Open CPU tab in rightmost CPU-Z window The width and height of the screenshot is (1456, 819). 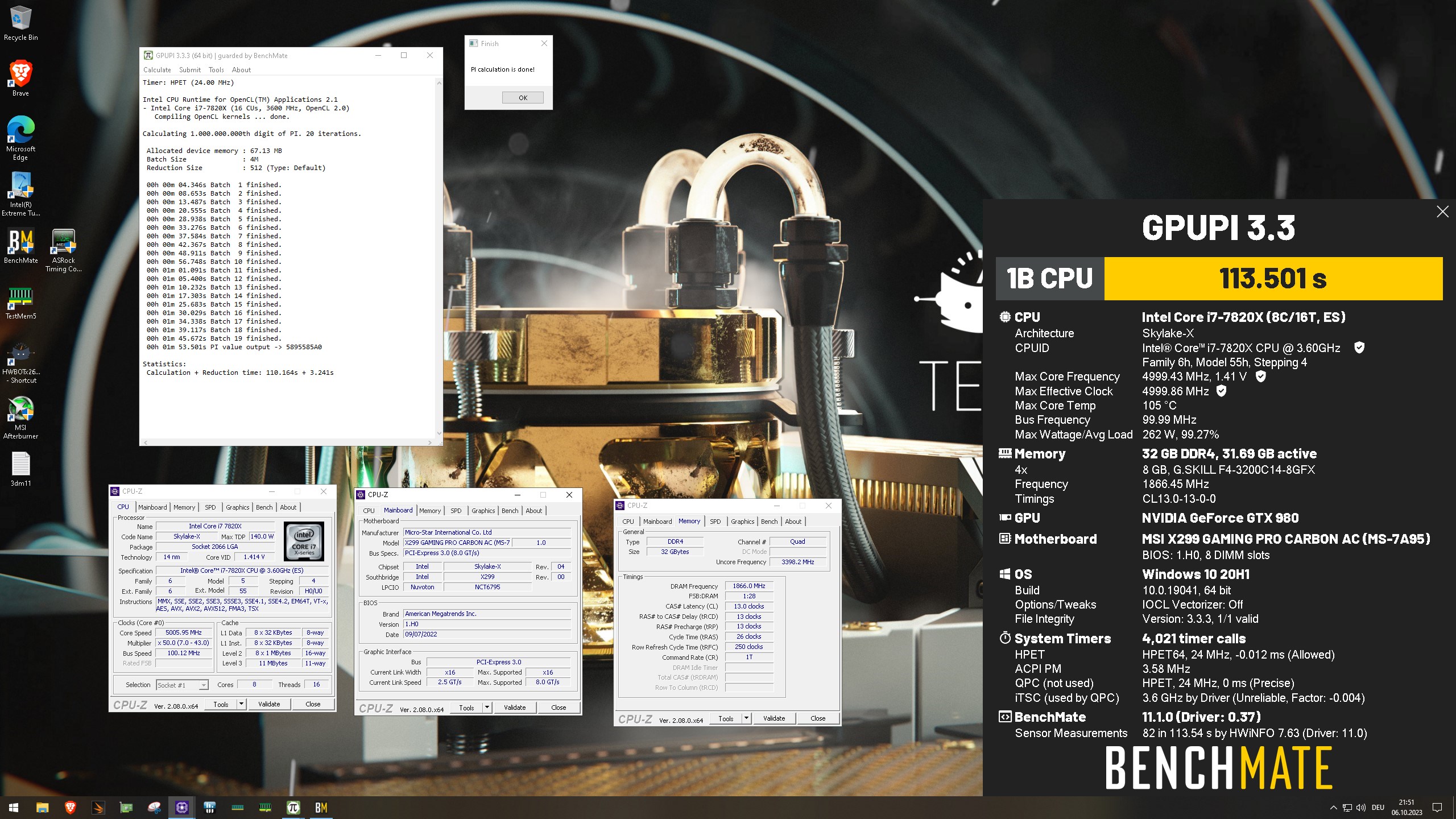628,522
